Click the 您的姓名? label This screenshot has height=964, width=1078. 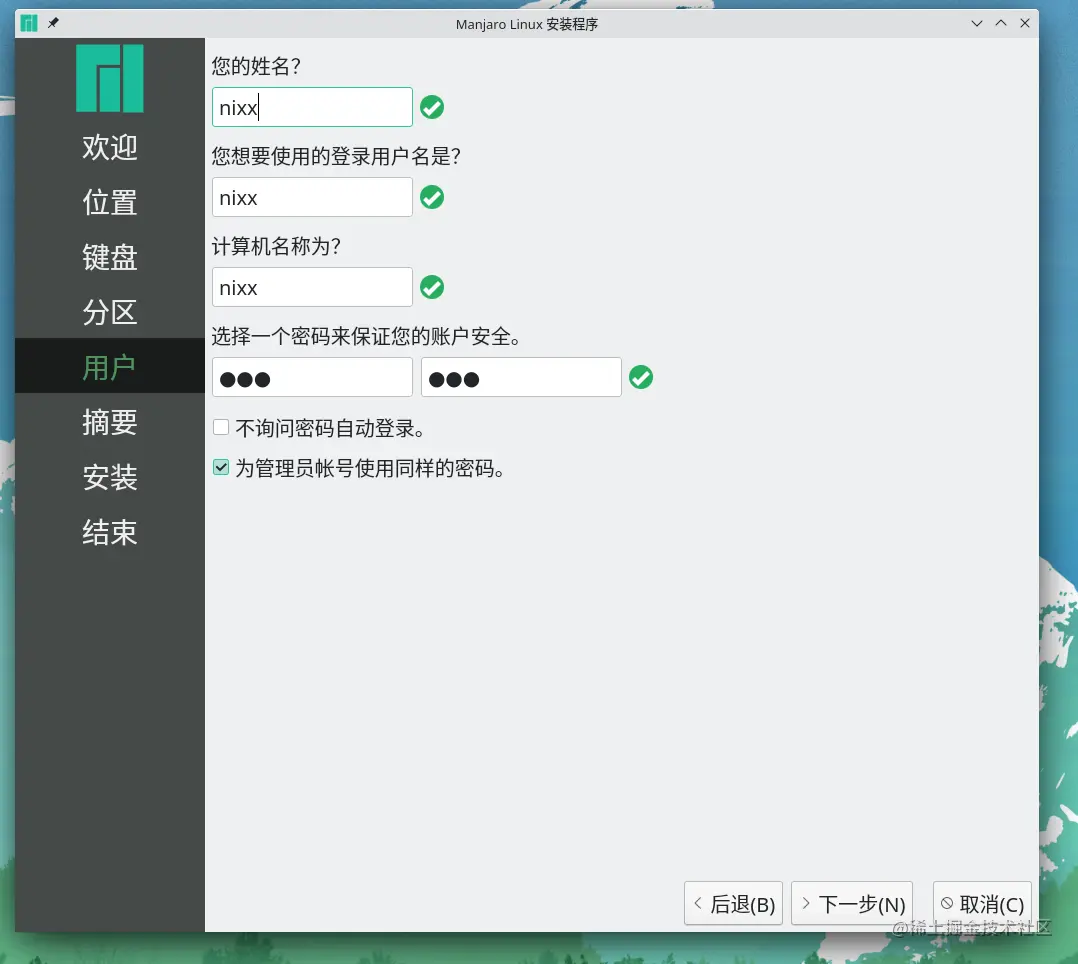pos(256,66)
